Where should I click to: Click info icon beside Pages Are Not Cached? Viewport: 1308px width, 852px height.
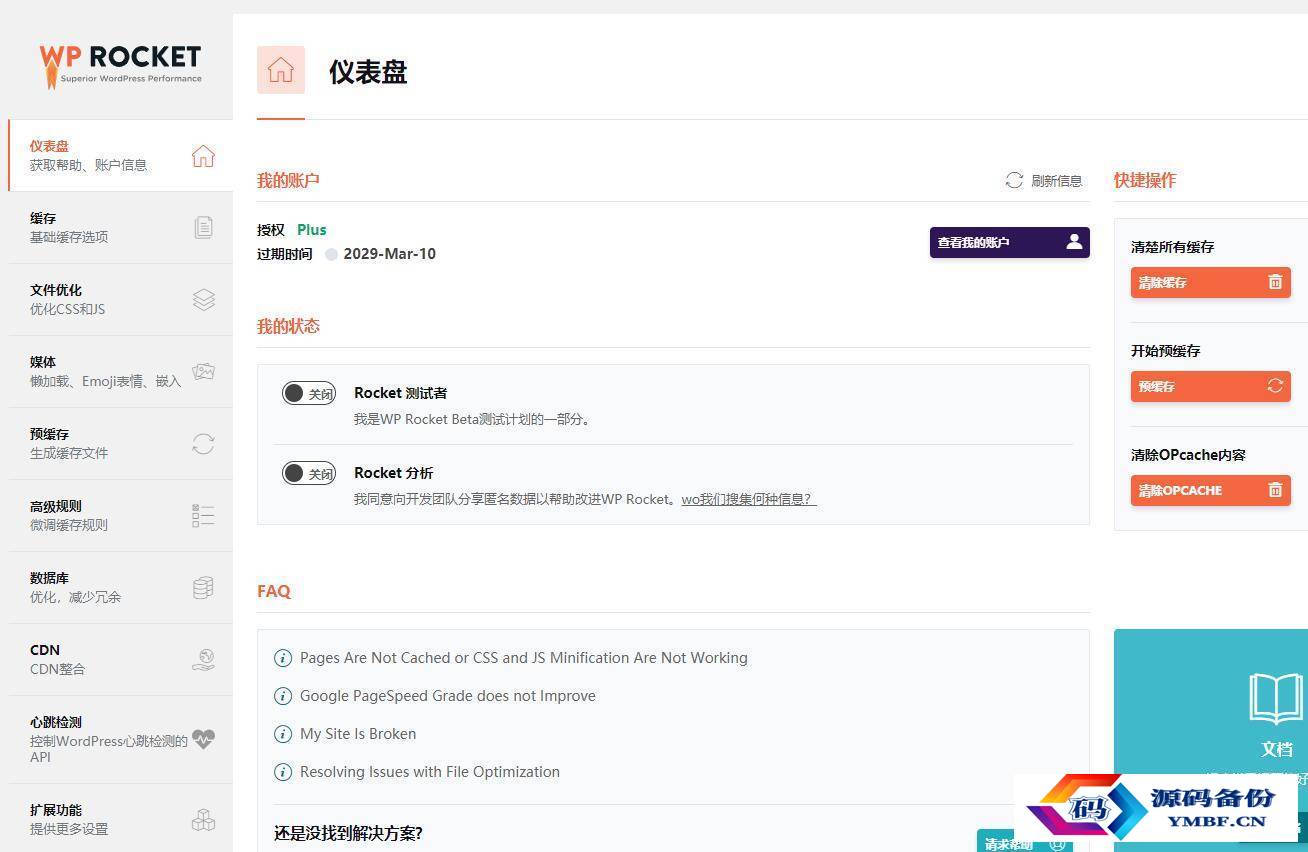(x=283, y=658)
